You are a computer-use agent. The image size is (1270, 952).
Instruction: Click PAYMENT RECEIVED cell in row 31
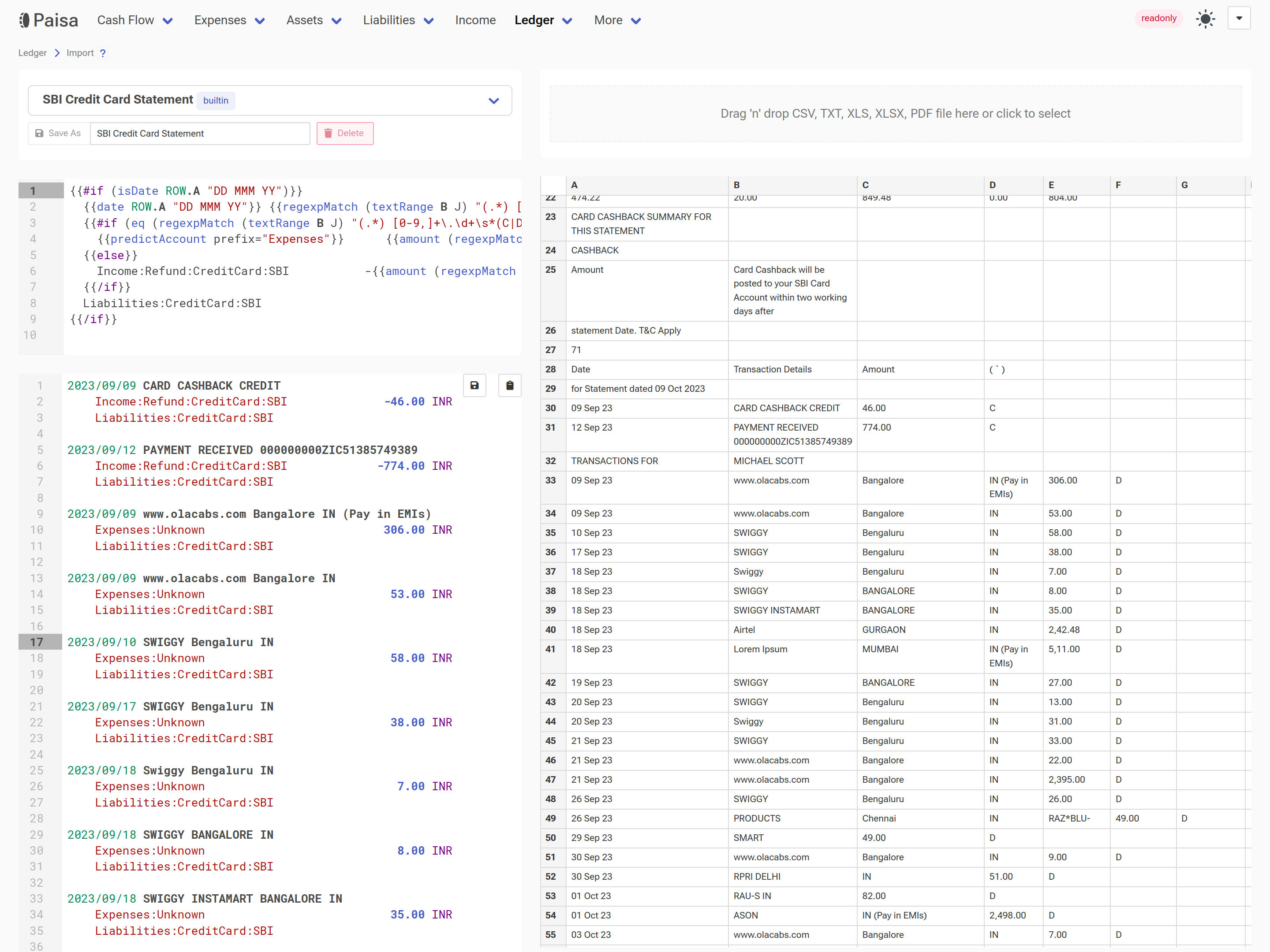(x=792, y=435)
